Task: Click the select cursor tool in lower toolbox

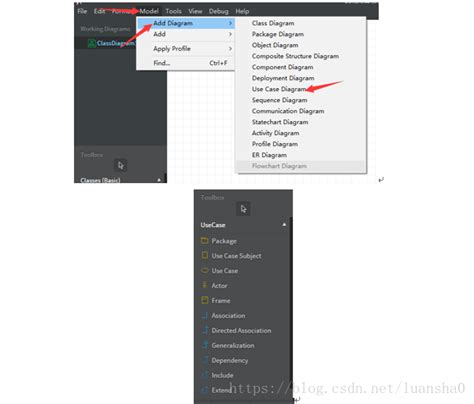Action: click(x=243, y=209)
